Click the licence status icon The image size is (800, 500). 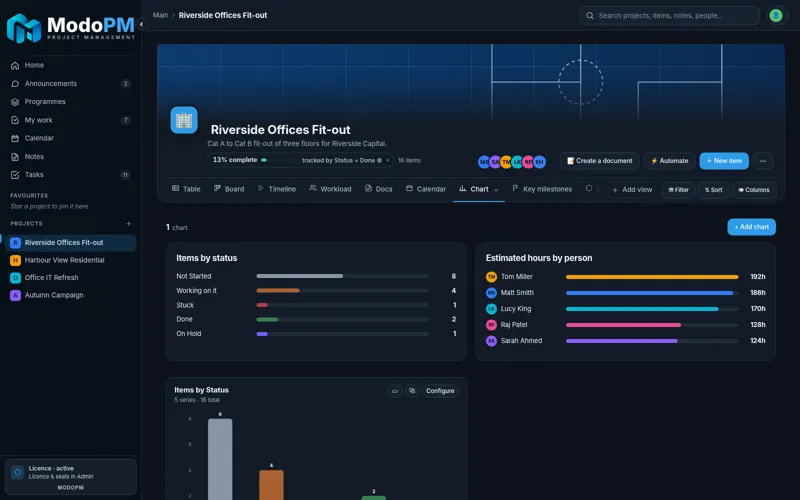(x=17, y=472)
